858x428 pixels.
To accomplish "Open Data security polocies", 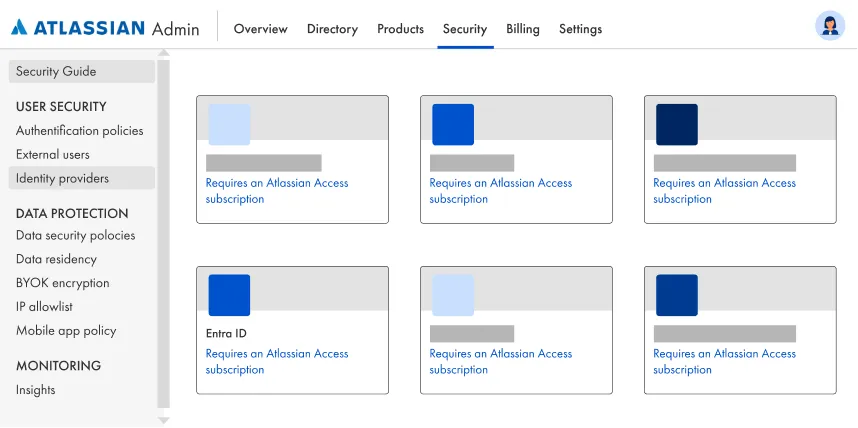I will [x=76, y=235].
